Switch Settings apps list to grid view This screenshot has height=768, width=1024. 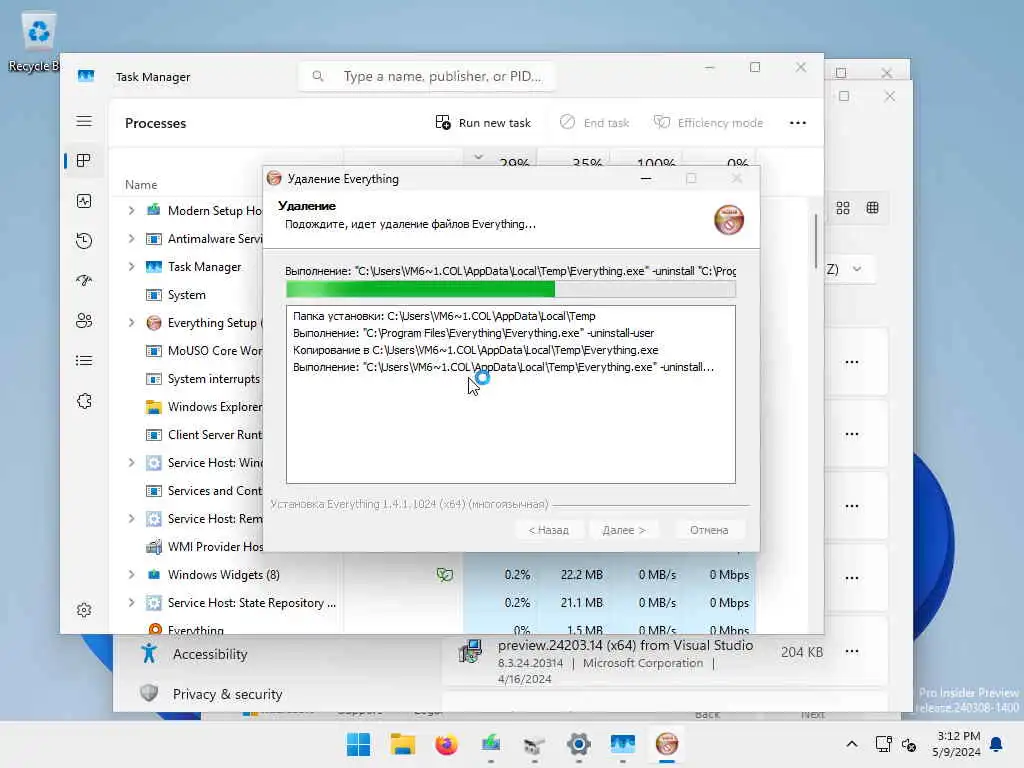point(842,208)
